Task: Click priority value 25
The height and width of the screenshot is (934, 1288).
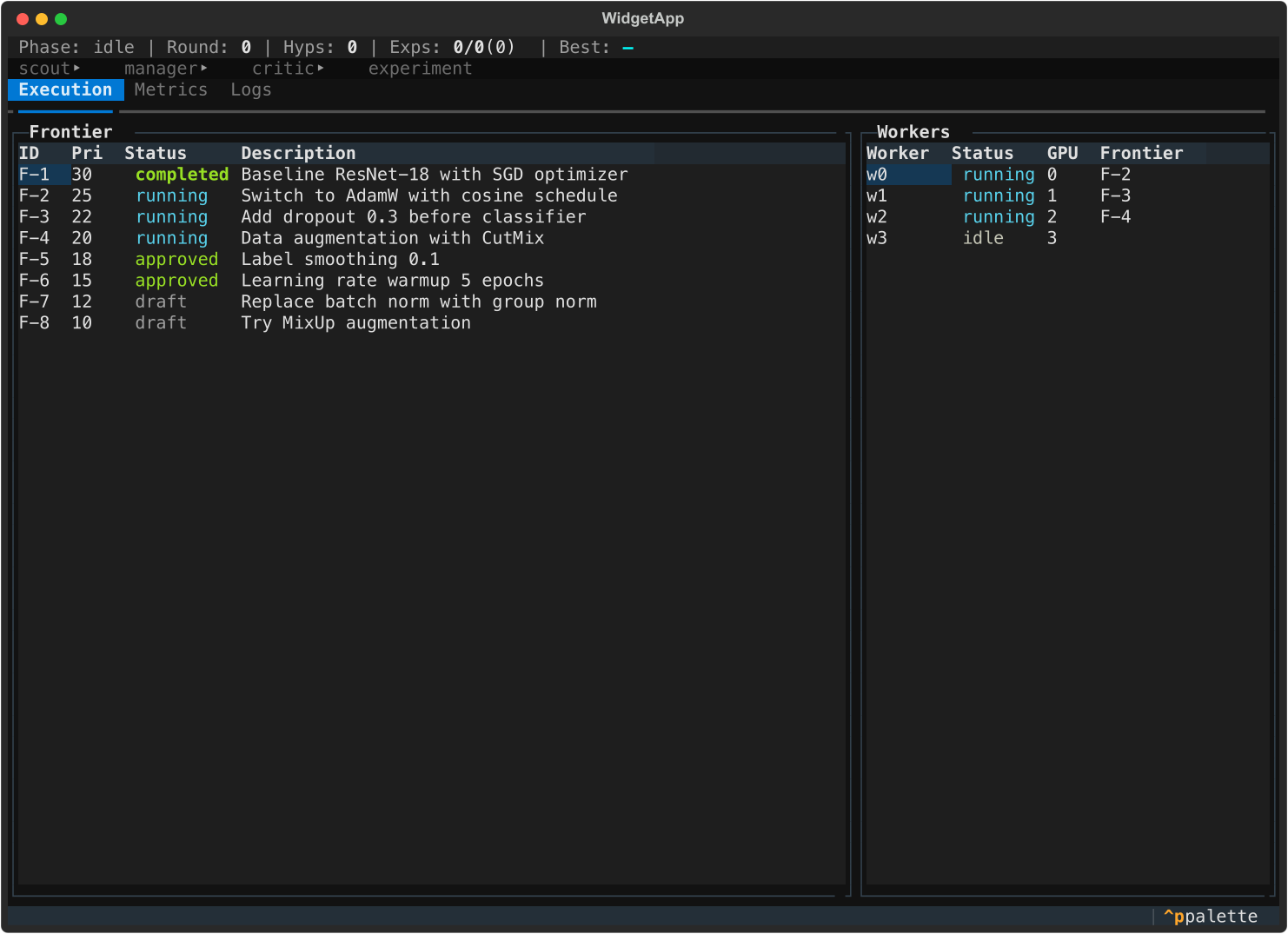Action: (x=82, y=195)
